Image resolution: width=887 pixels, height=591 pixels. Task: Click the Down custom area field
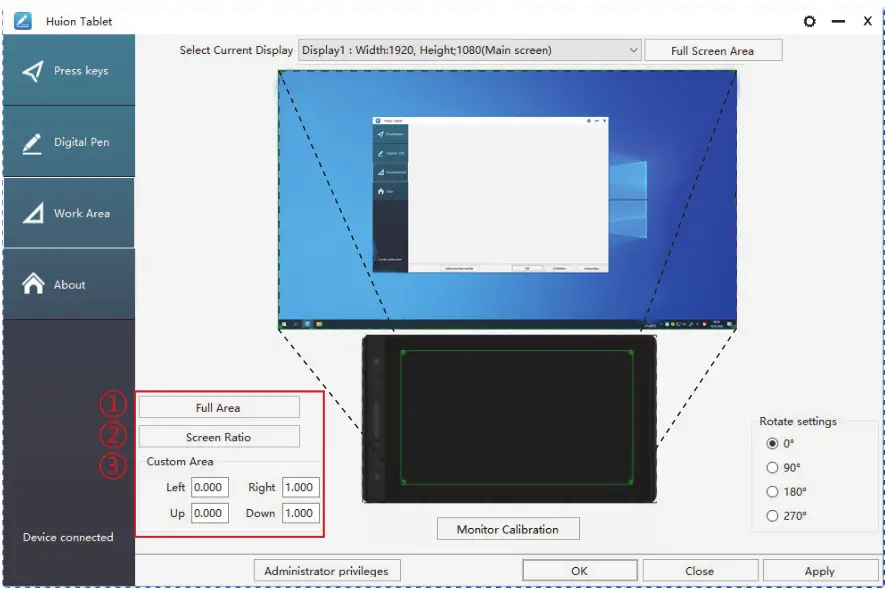302,513
